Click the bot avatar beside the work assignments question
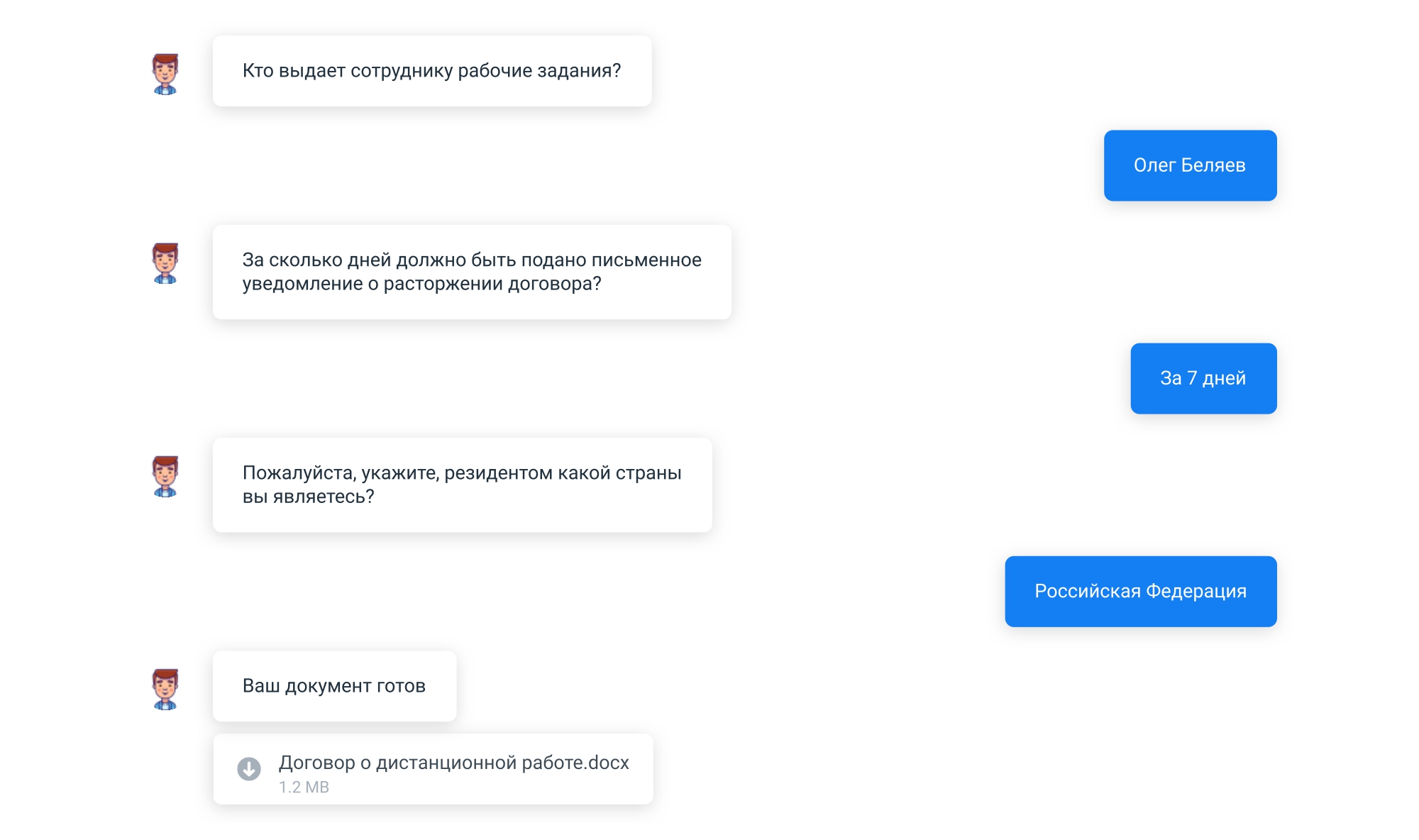 pos(165,74)
